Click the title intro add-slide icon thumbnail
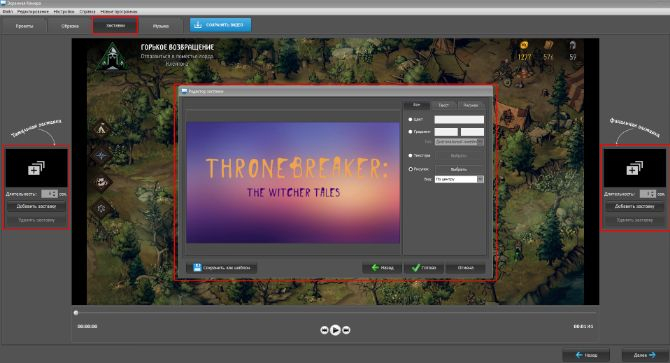The width and height of the screenshot is (670, 363). click(x=36, y=168)
